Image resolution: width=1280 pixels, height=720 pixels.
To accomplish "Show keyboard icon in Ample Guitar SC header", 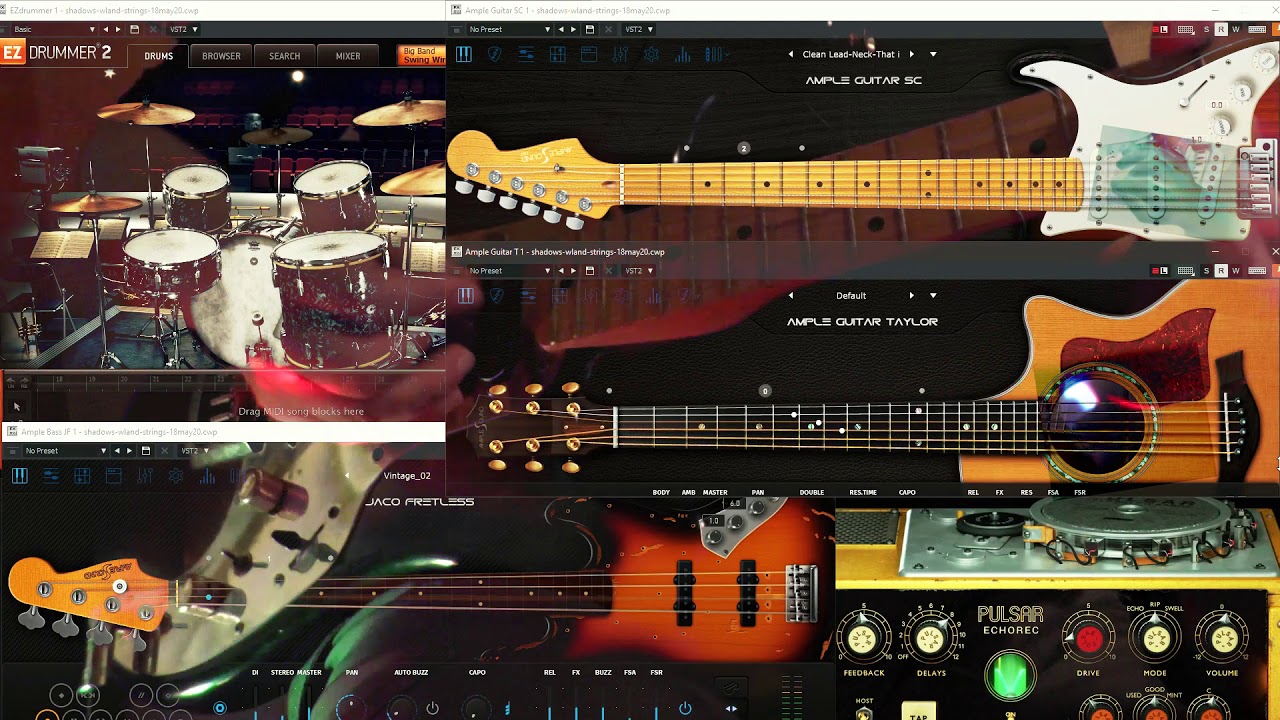I will click(x=1186, y=30).
